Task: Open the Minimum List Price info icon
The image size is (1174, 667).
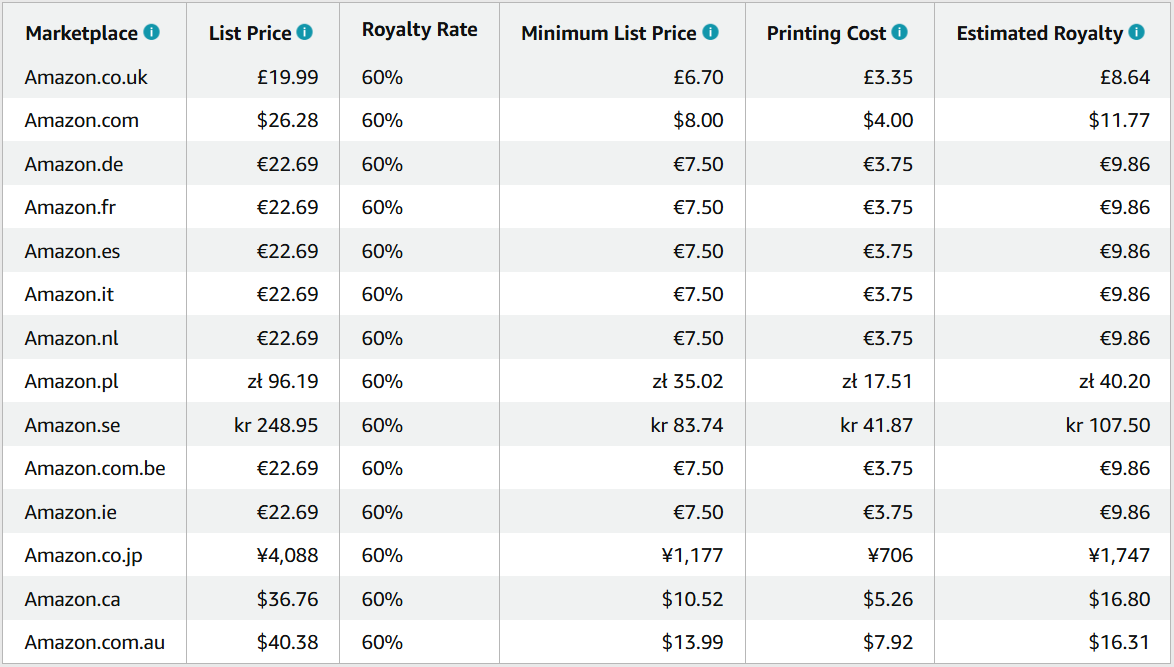Action: (710, 32)
